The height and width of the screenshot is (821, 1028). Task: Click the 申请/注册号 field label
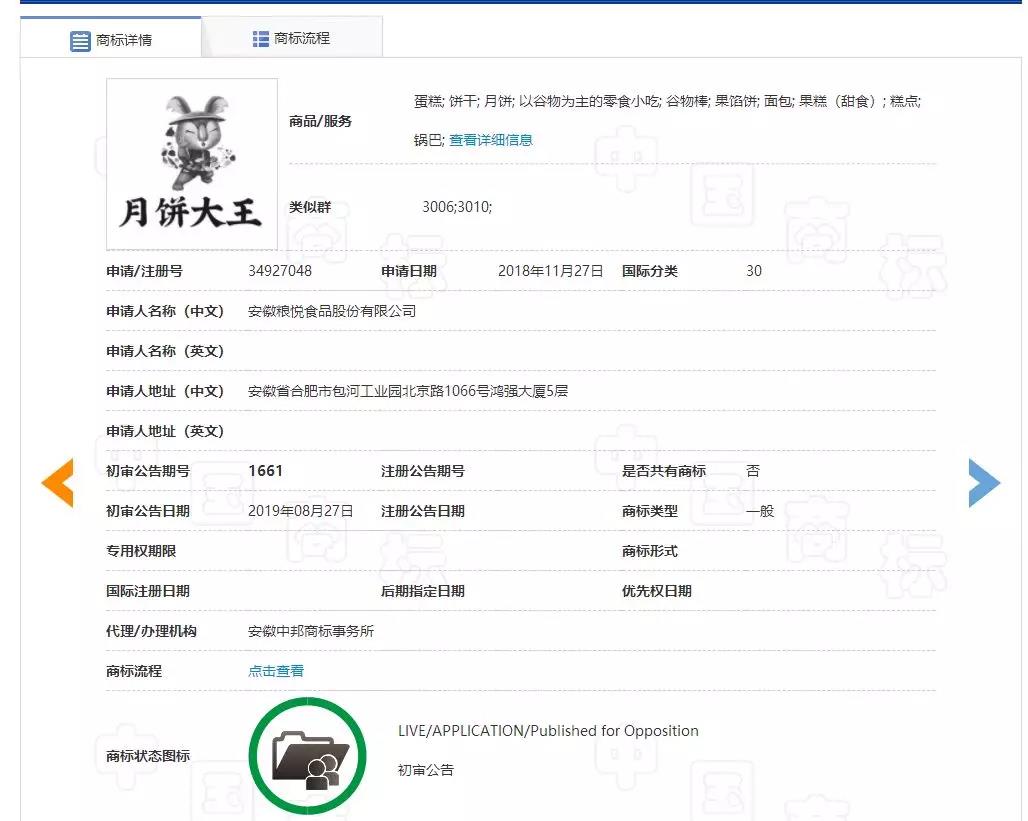click(x=144, y=271)
